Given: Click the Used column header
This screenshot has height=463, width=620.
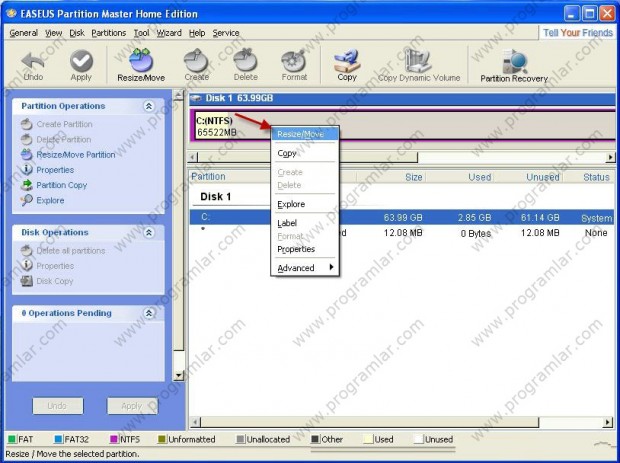Looking at the screenshot, I should tap(479, 177).
